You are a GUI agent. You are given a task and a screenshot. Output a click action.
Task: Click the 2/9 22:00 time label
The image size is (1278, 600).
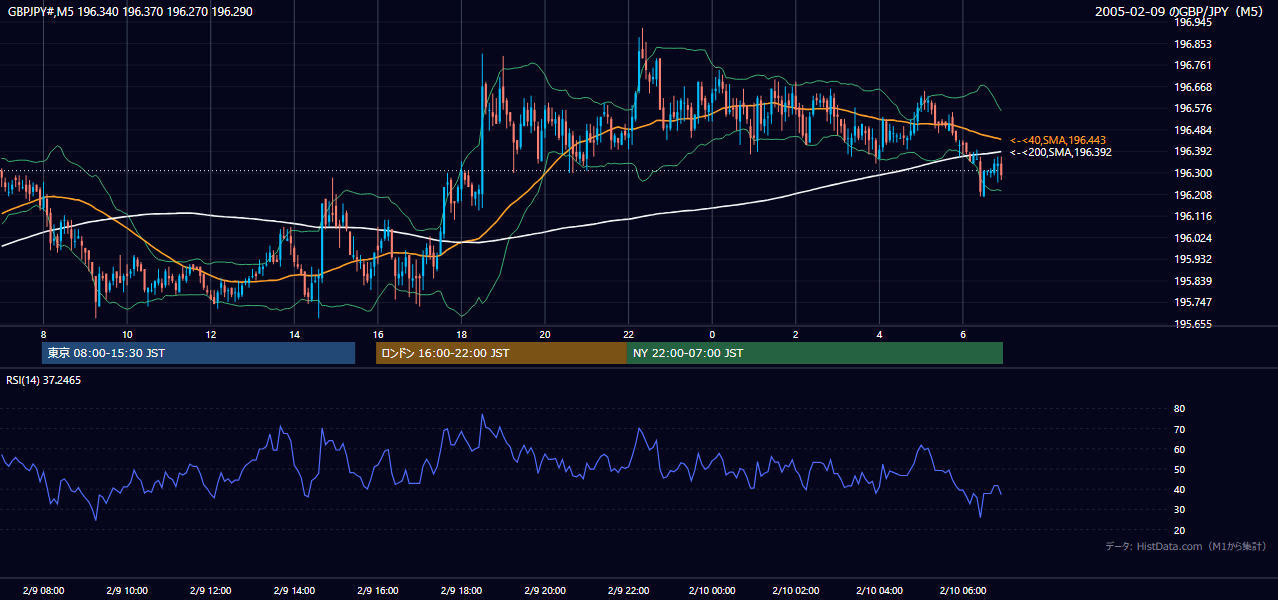[x=628, y=590]
